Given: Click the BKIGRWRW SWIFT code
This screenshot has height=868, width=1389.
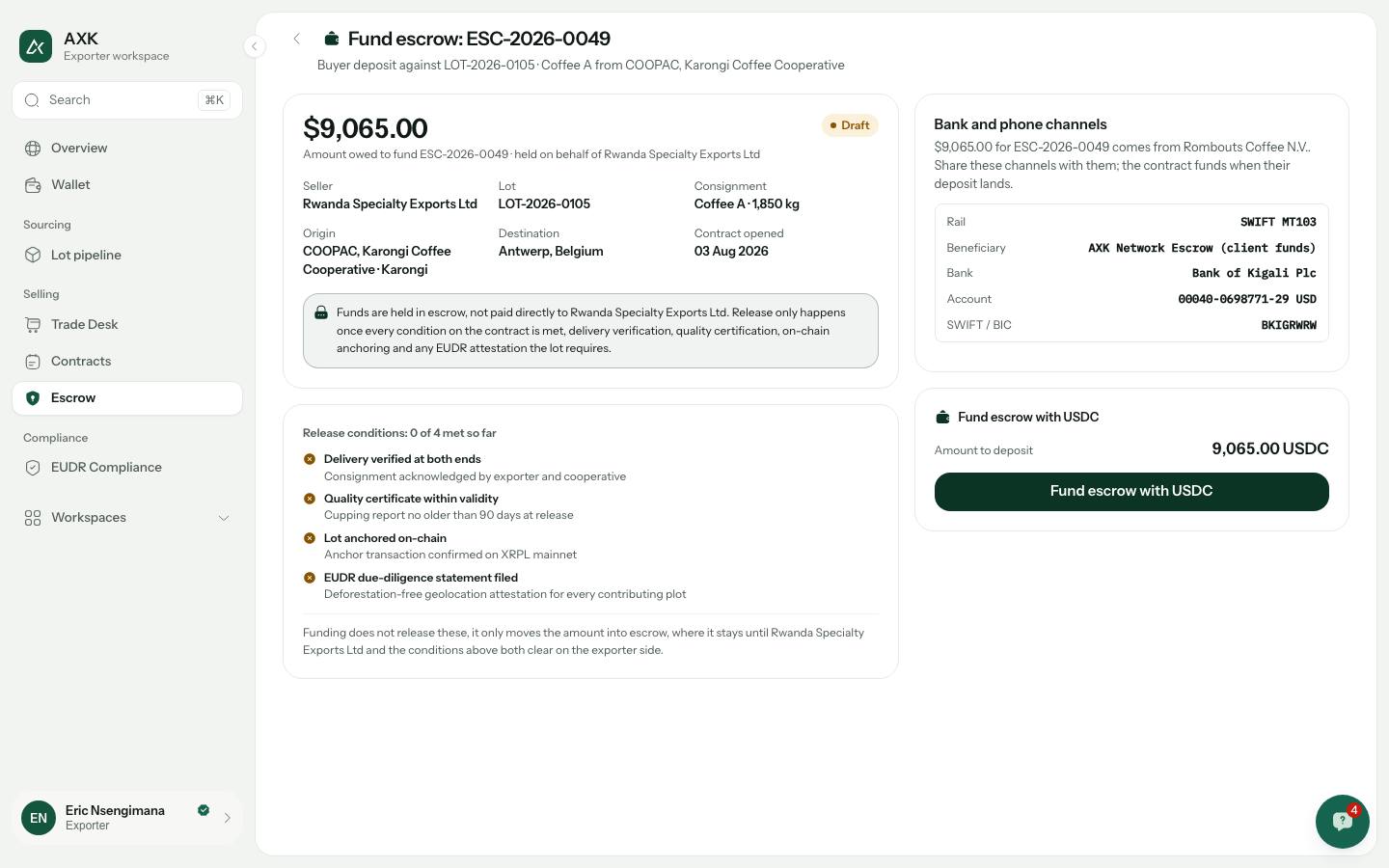Looking at the screenshot, I should point(1289,325).
